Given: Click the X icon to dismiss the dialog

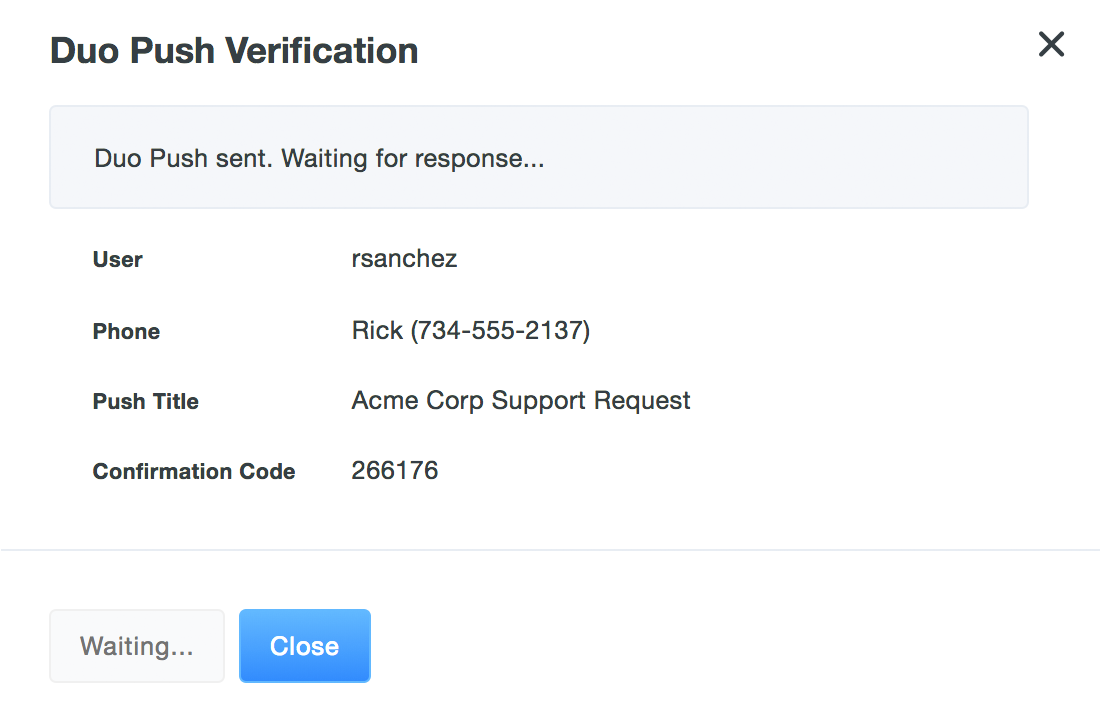Looking at the screenshot, I should [1051, 44].
